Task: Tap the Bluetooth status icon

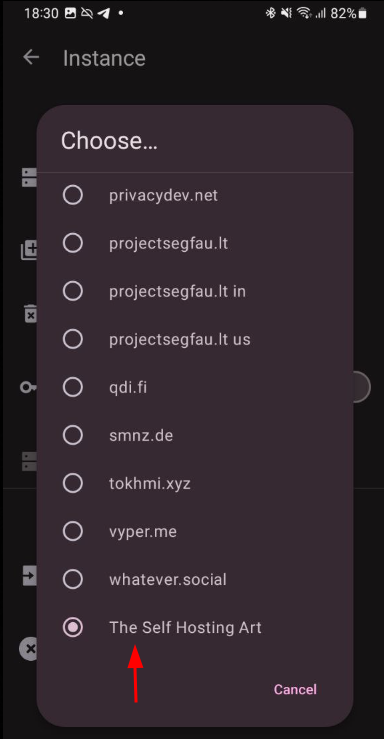Action: pyautogui.click(x=271, y=14)
